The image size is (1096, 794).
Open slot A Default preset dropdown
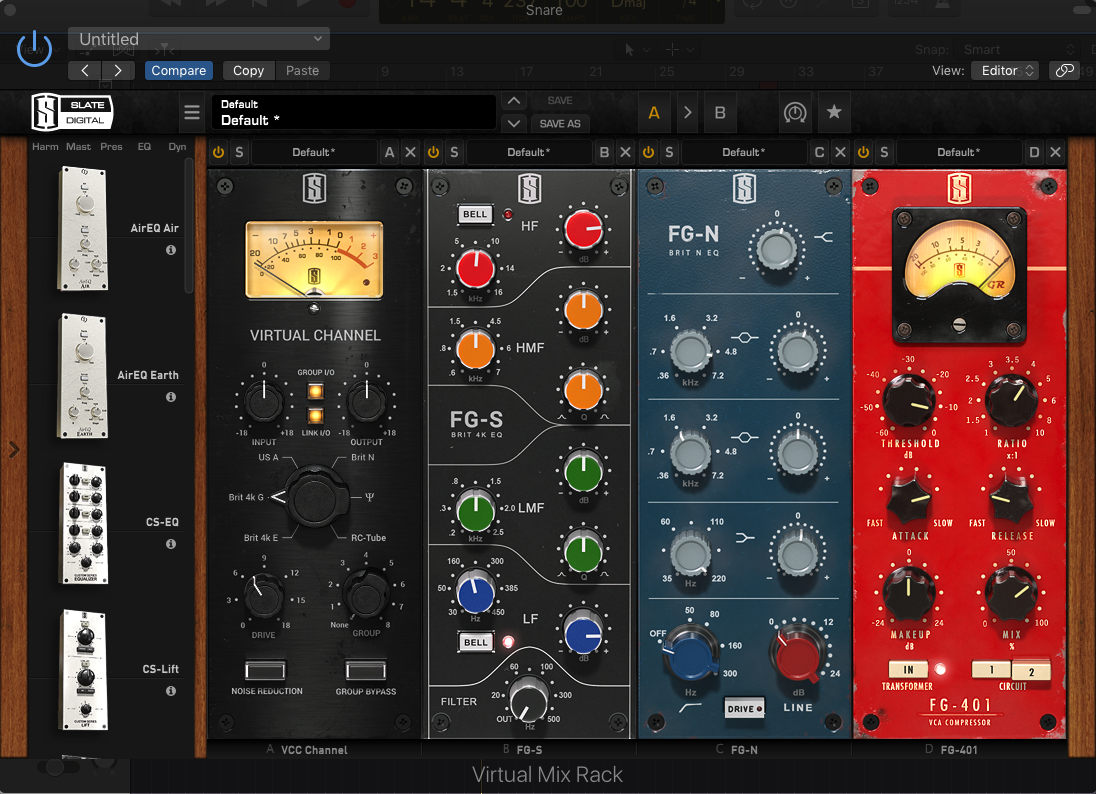(x=313, y=152)
